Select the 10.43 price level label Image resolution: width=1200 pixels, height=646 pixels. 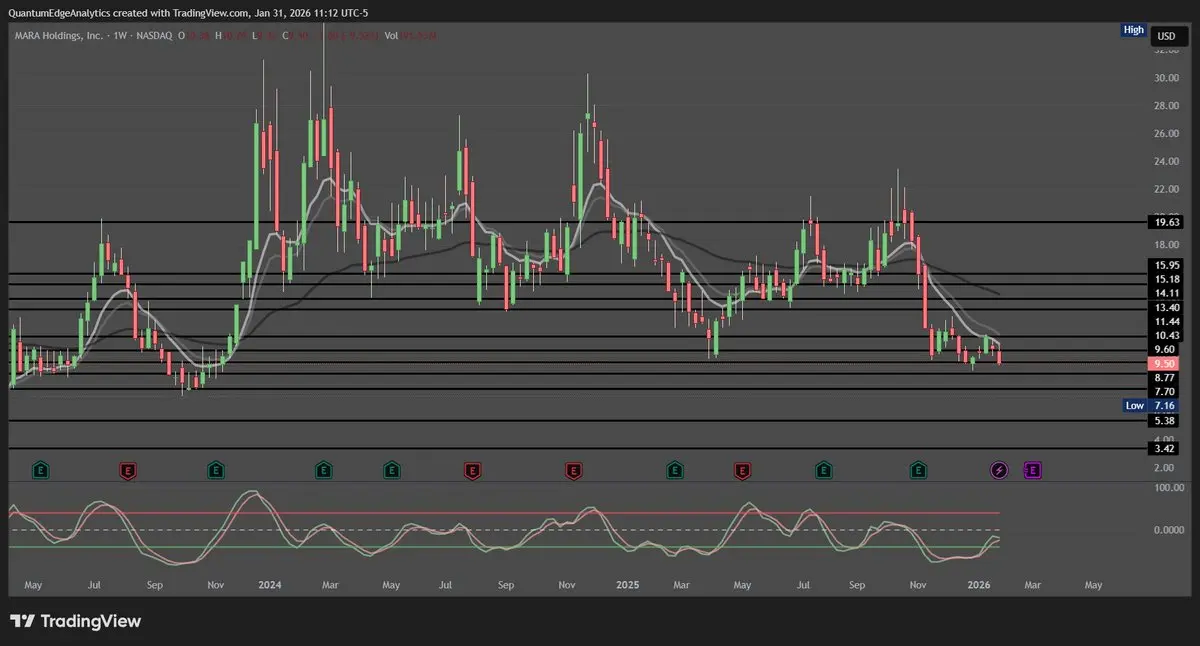(1165, 335)
